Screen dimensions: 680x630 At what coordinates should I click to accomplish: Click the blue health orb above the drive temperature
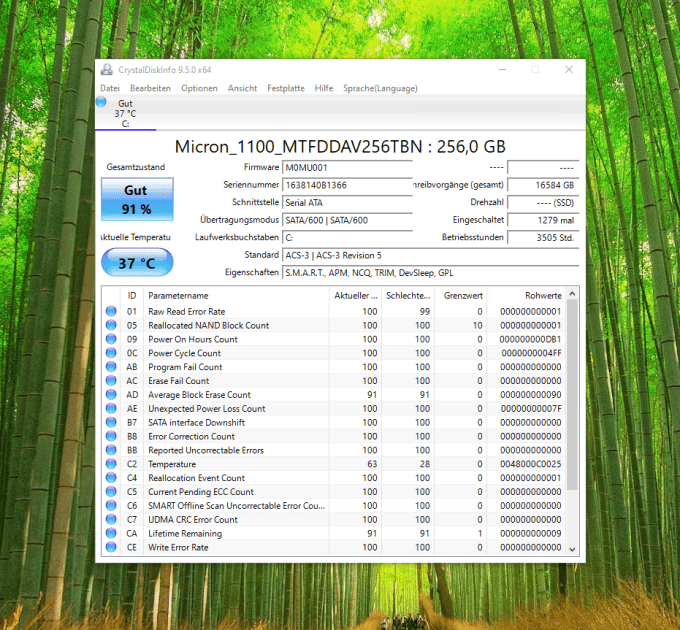(x=102, y=102)
